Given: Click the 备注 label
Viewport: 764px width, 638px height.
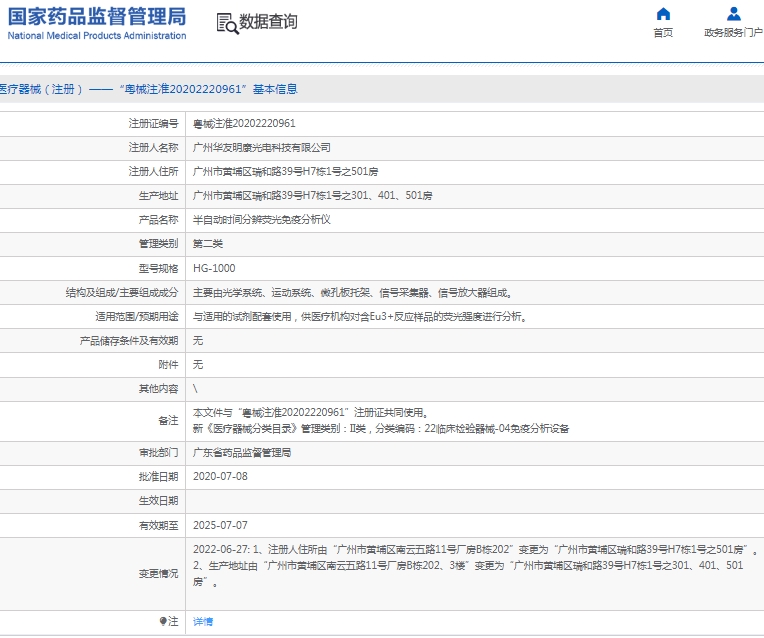Looking at the screenshot, I should 168,421.
